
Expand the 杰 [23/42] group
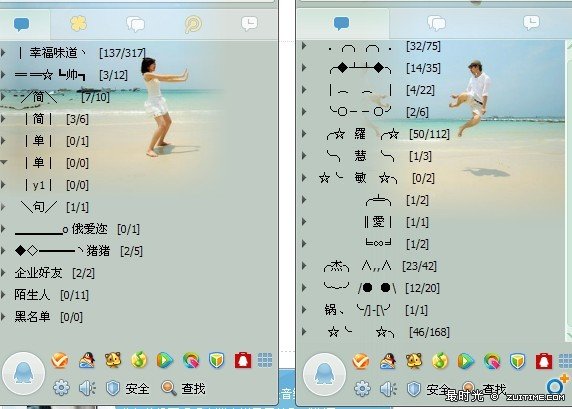tap(304, 266)
